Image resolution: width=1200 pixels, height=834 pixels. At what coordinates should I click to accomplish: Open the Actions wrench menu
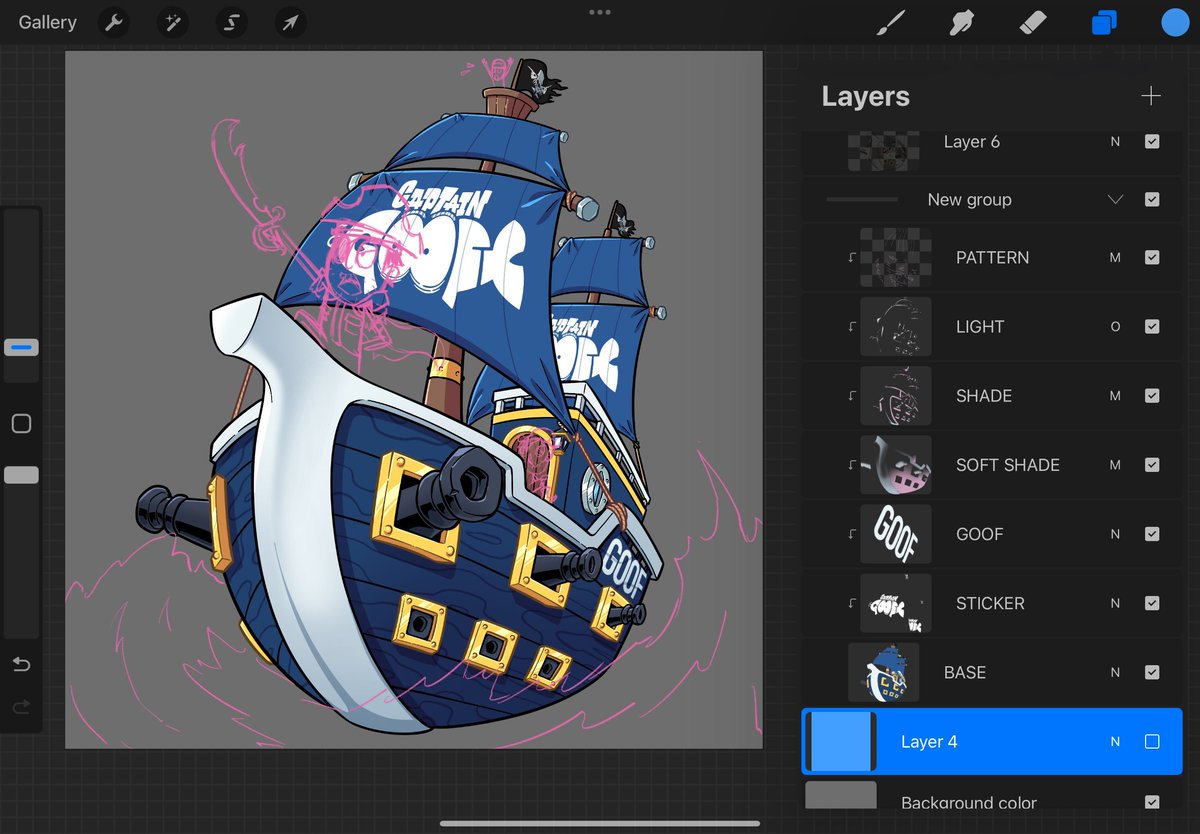click(113, 22)
